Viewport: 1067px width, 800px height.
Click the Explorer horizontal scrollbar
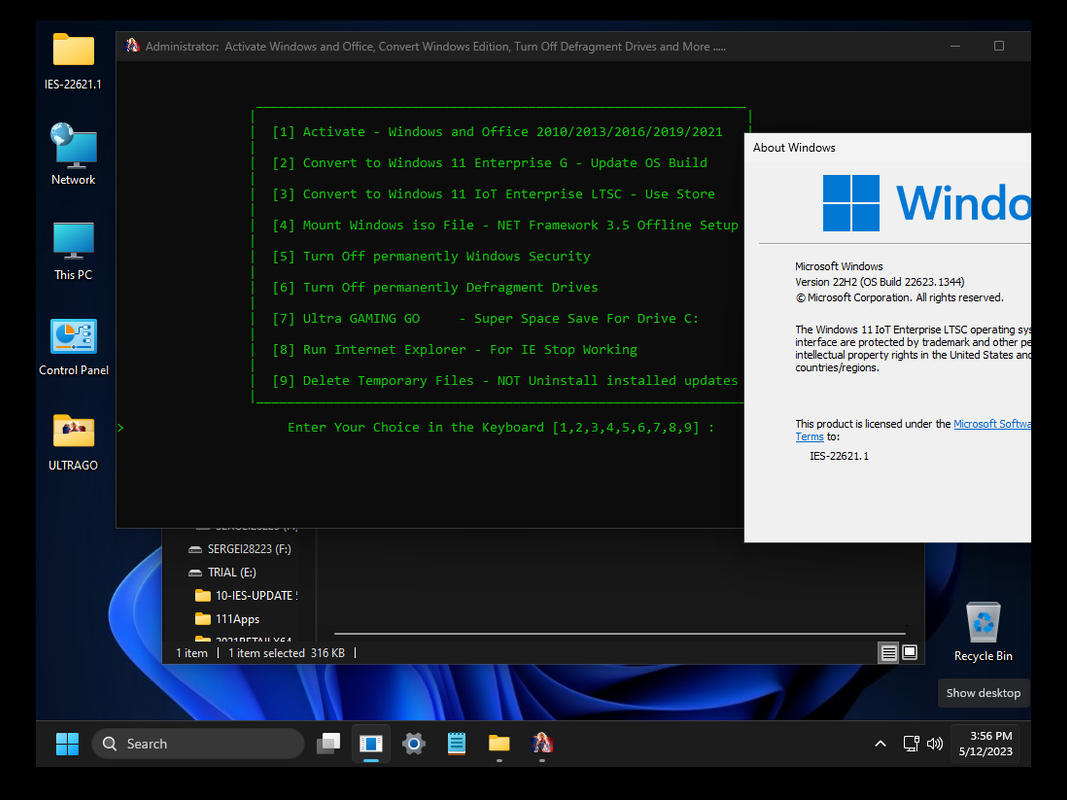click(x=619, y=633)
